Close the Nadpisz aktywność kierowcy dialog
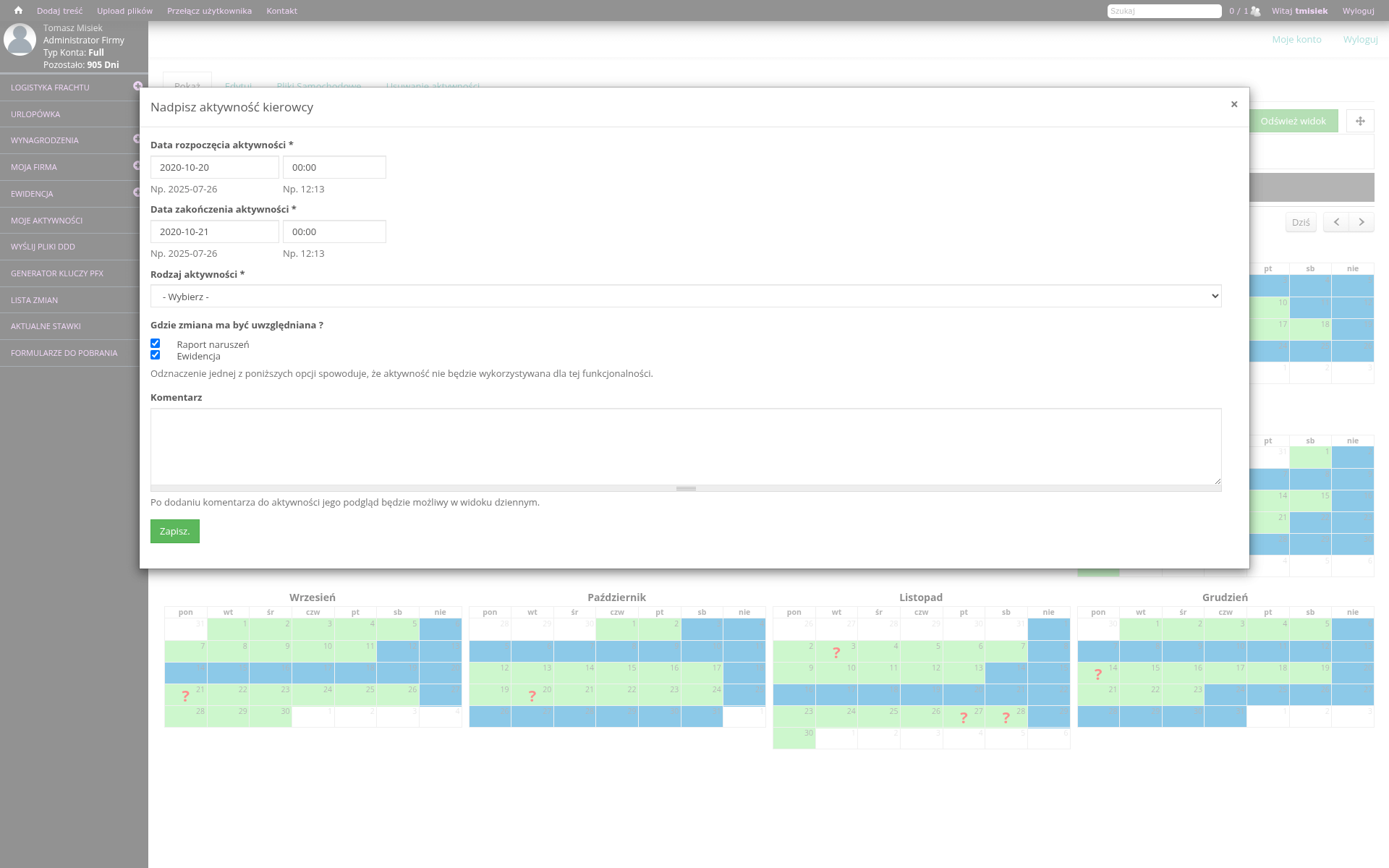1389x868 pixels. pos(1233,104)
